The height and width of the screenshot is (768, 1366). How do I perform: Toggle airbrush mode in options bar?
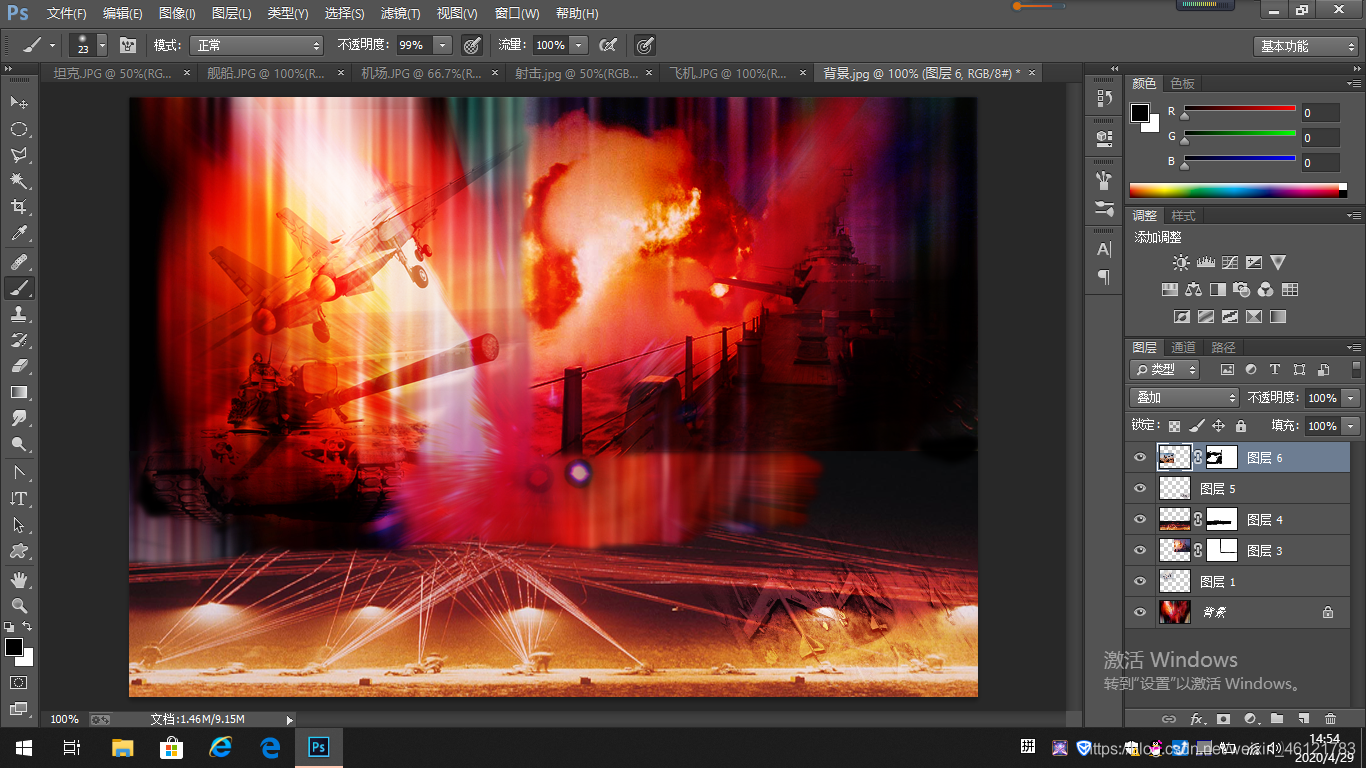pos(607,45)
